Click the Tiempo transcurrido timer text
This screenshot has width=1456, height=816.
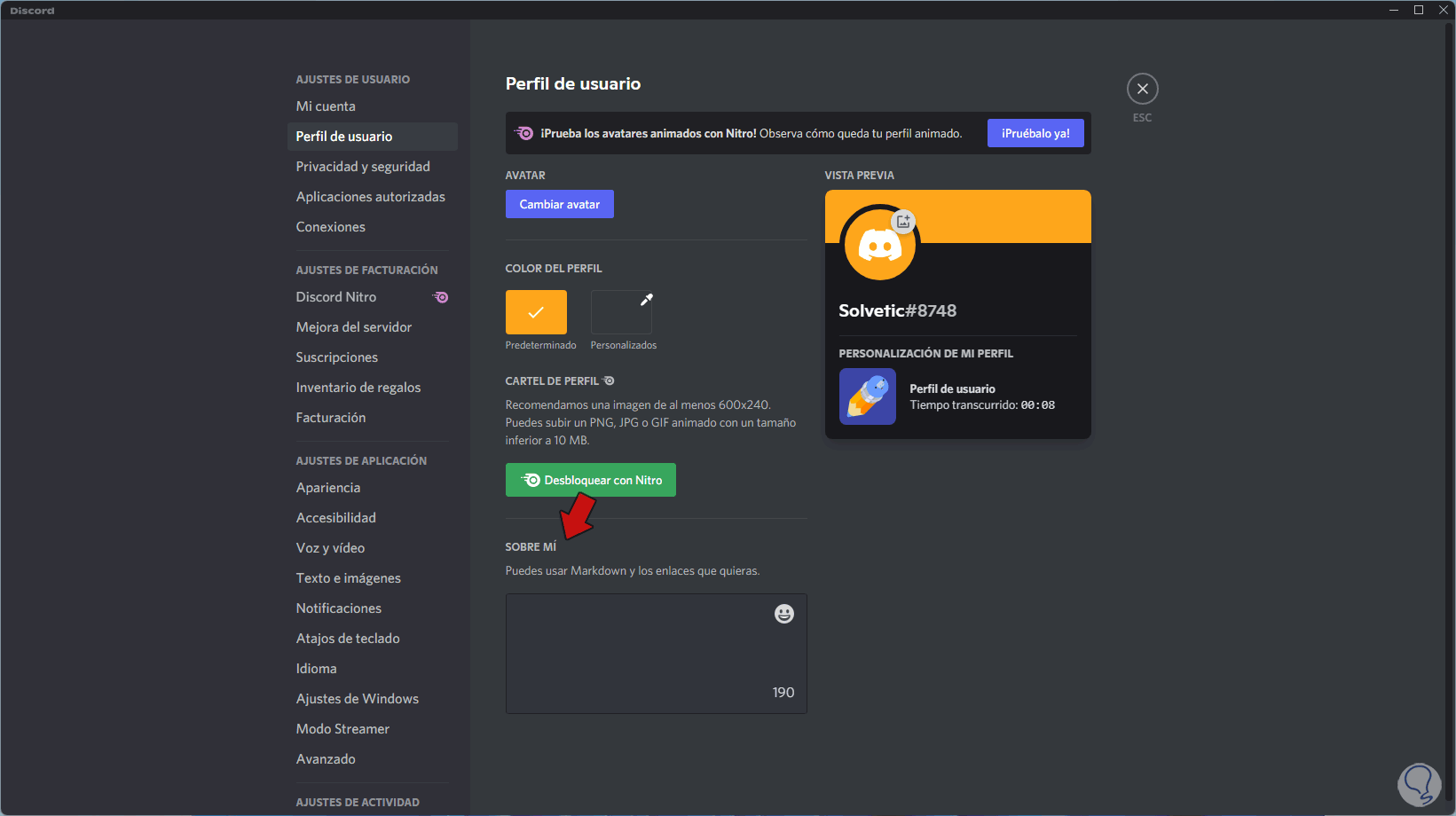click(982, 405)
